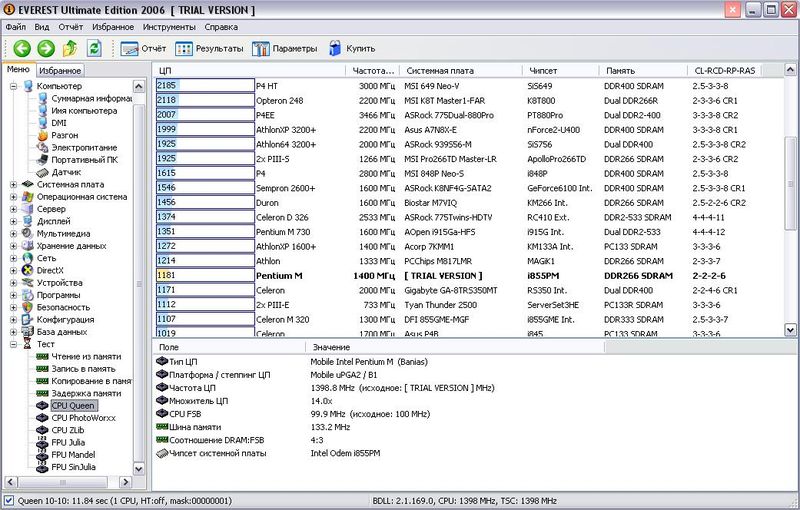This screenshot has width=800, height=510.
Task: Click tree horizontal scroll right arrow
Action: point(126,481)
